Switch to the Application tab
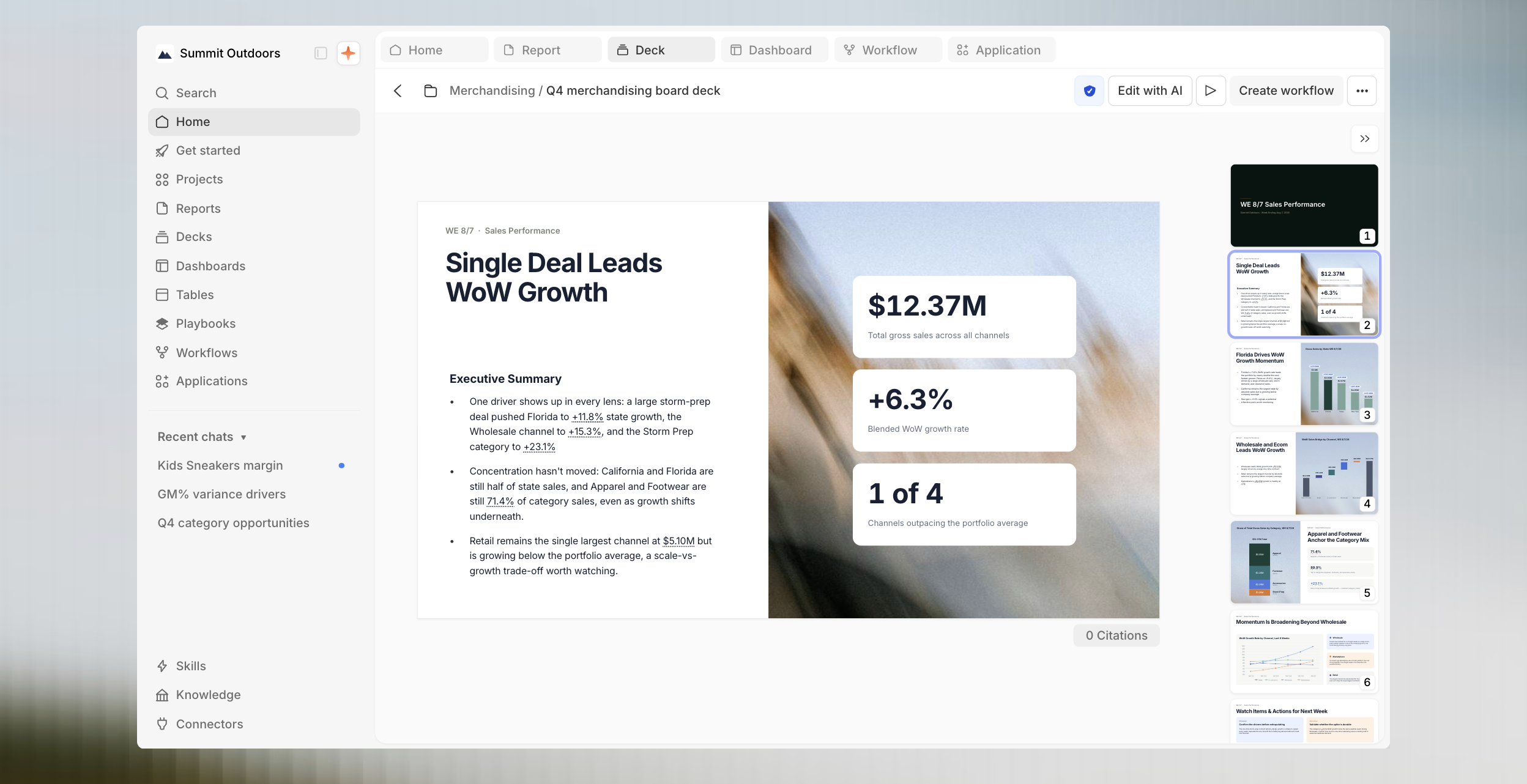This screenshot has height=784, width=1527. 1001,50
